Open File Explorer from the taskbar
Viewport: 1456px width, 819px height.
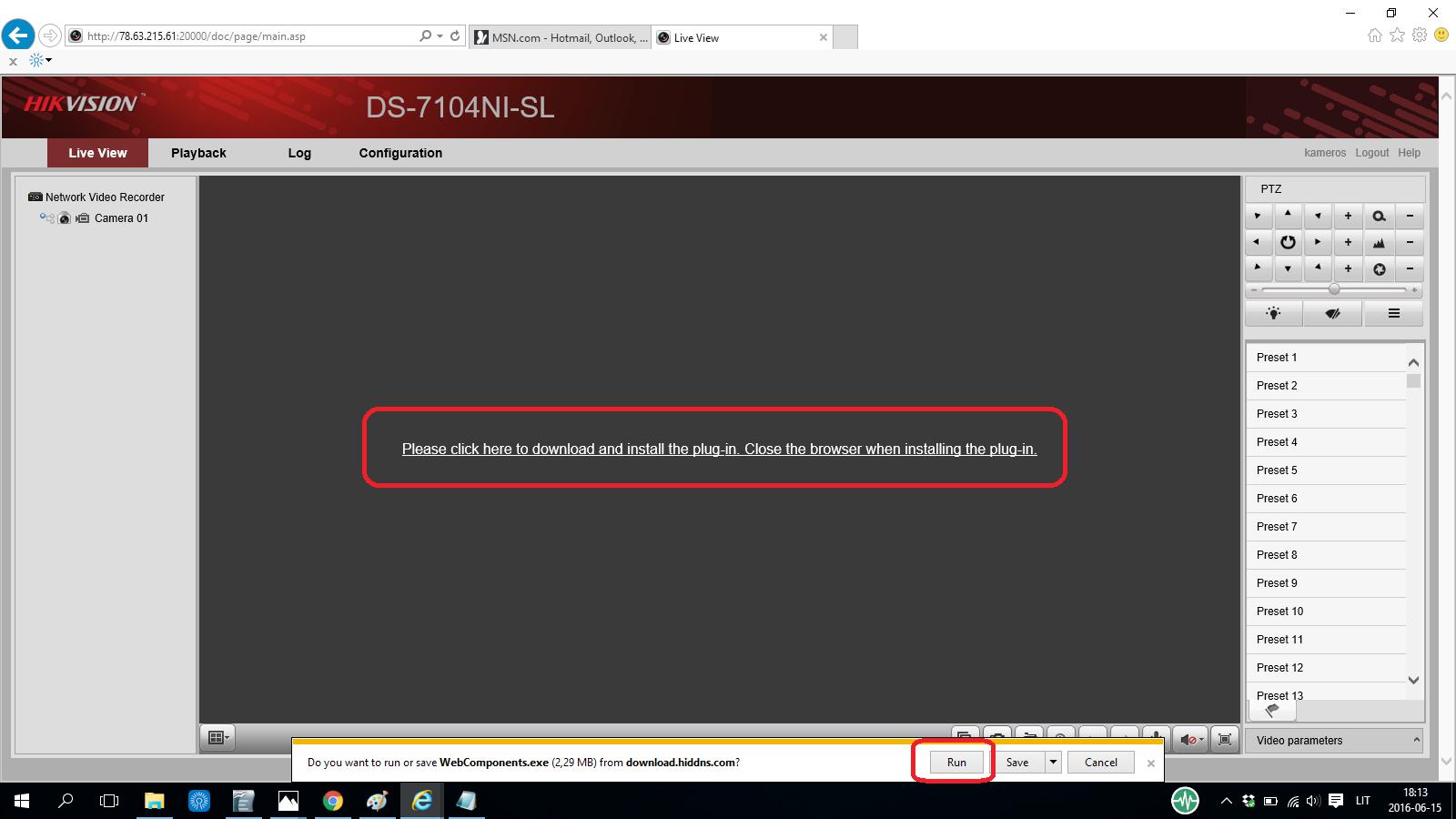(155, 801)
